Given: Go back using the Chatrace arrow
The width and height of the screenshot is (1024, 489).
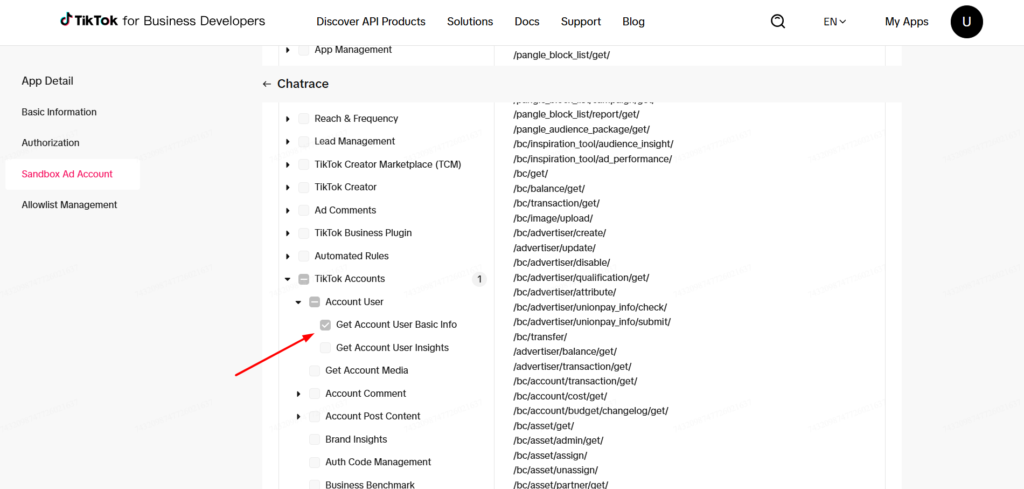Looking at the screenshot, I should pyautogui.click(x=267, y=84).
